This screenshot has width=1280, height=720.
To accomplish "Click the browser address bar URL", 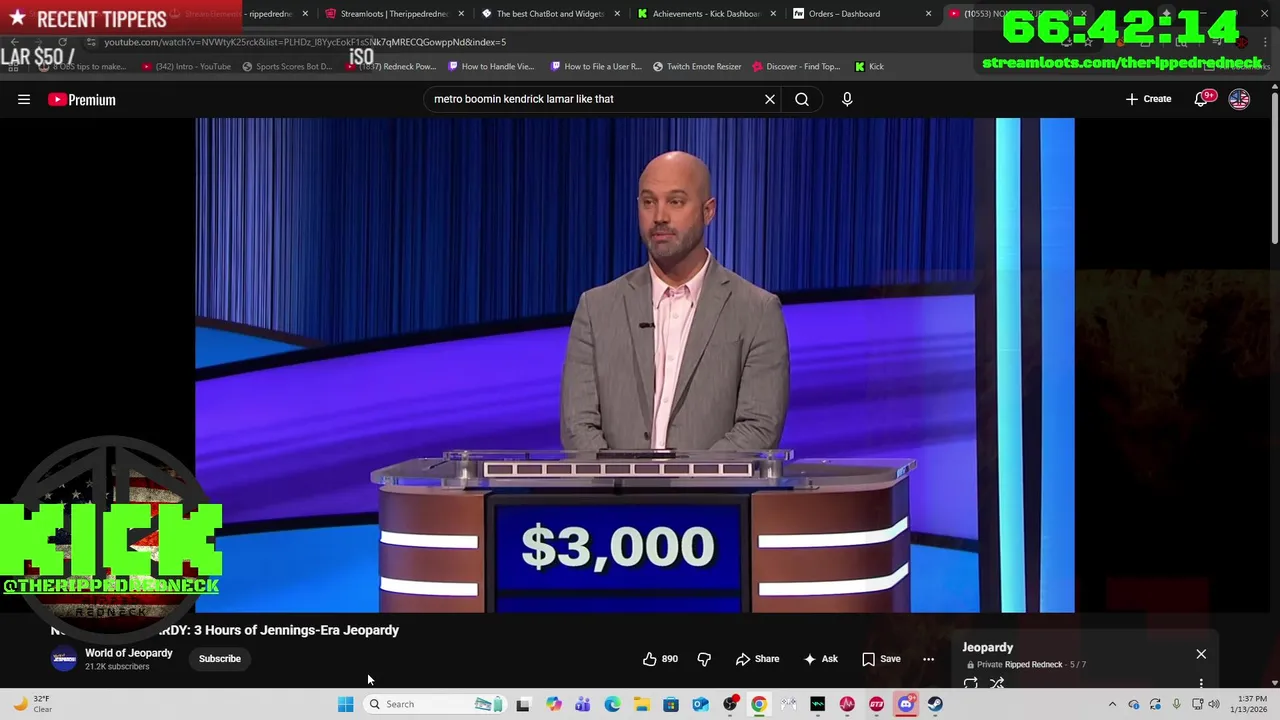I will (305, 42).
